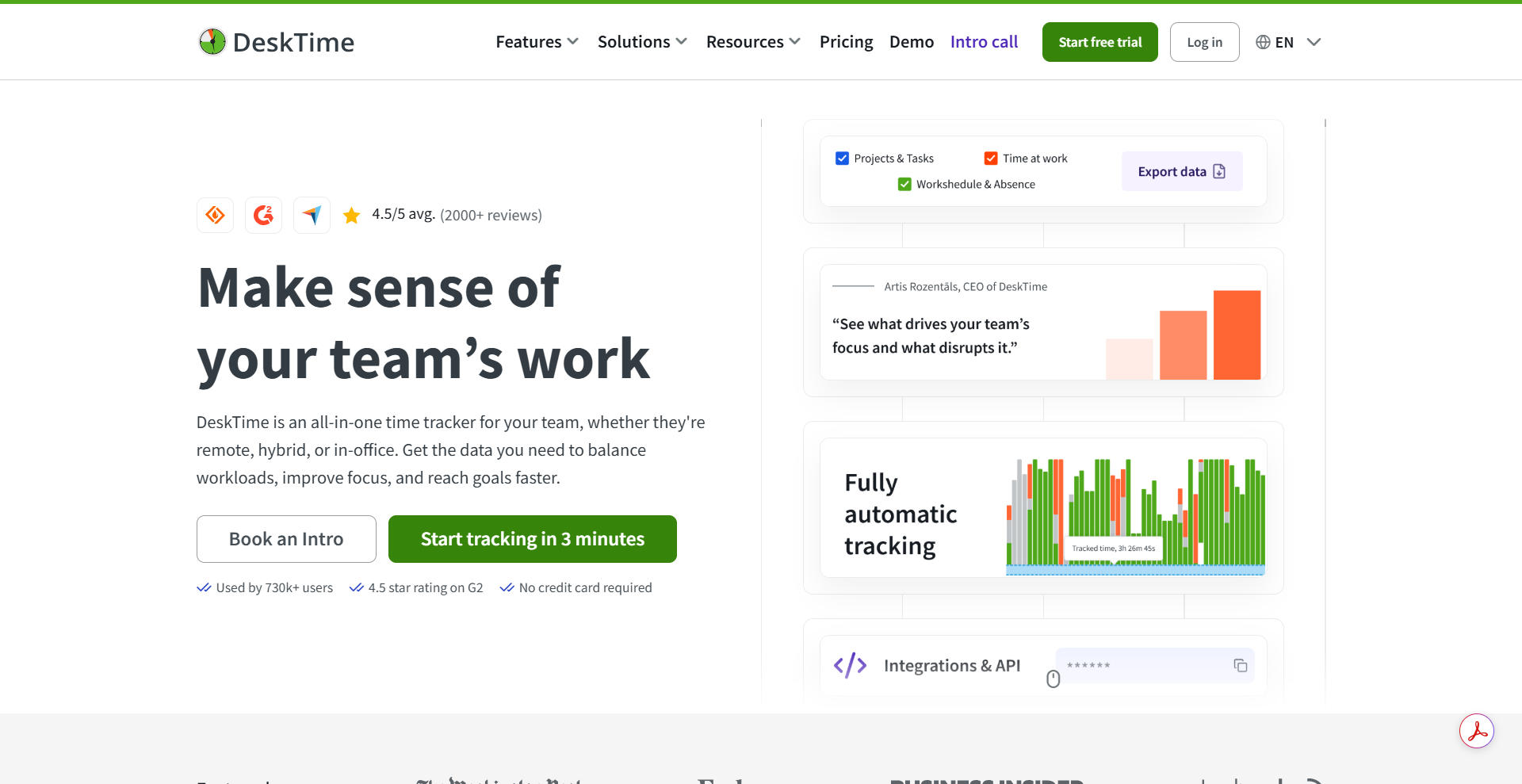Click the double-check icon beside Used by 730k+ users
Viewport: 1522px width, 784px height.
pyautogui.click(x=204, y=587)
